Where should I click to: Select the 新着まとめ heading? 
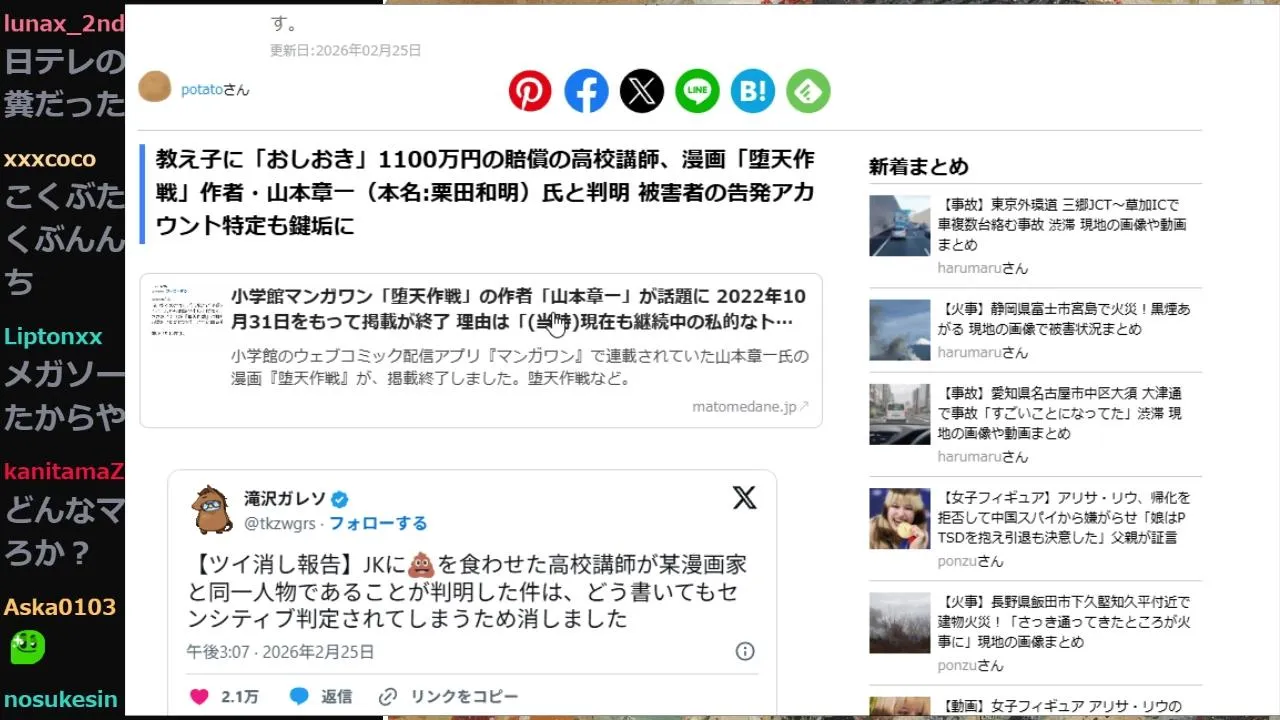click(919, 167)
